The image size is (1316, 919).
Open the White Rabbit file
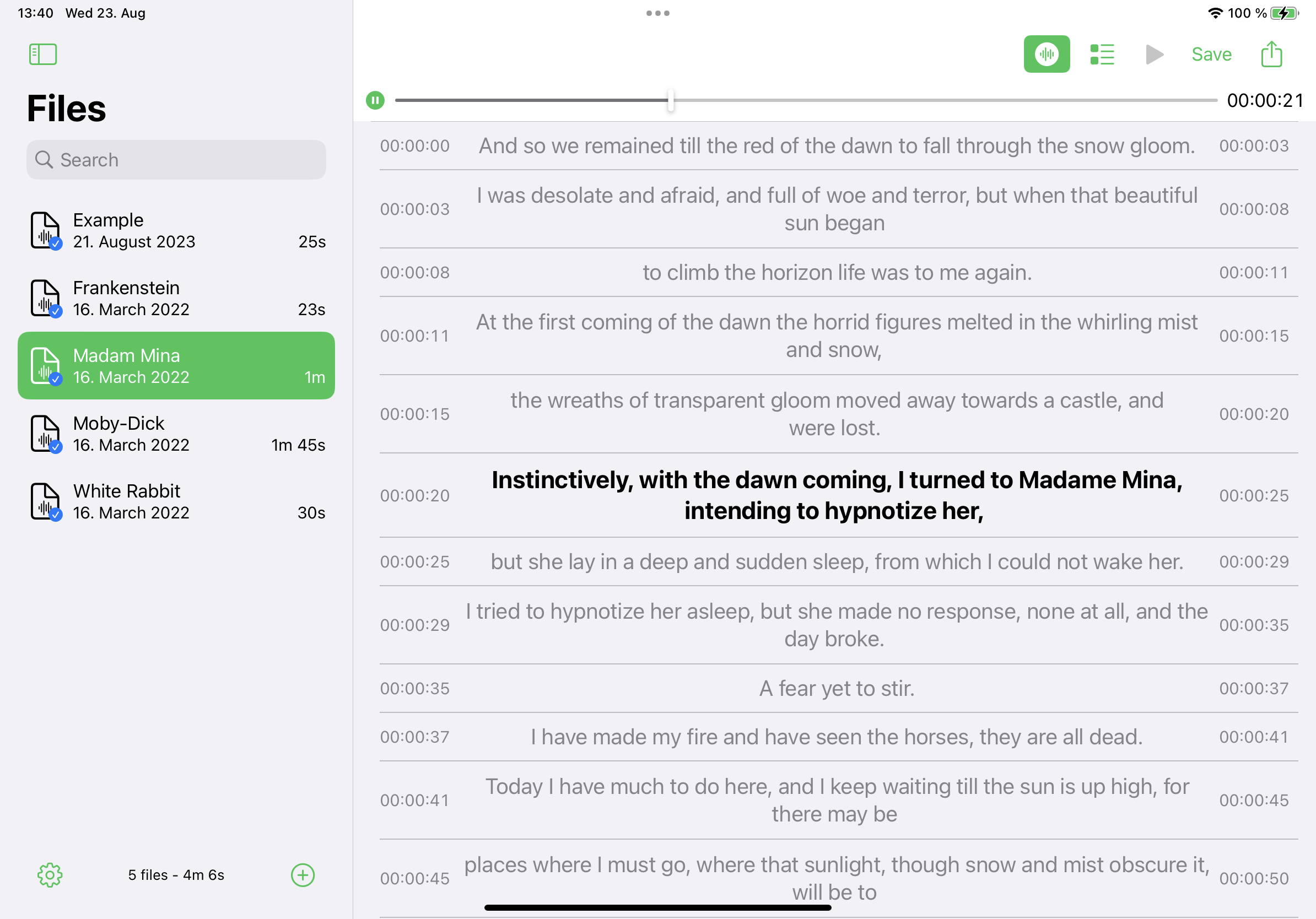click(x=176, y=501)
